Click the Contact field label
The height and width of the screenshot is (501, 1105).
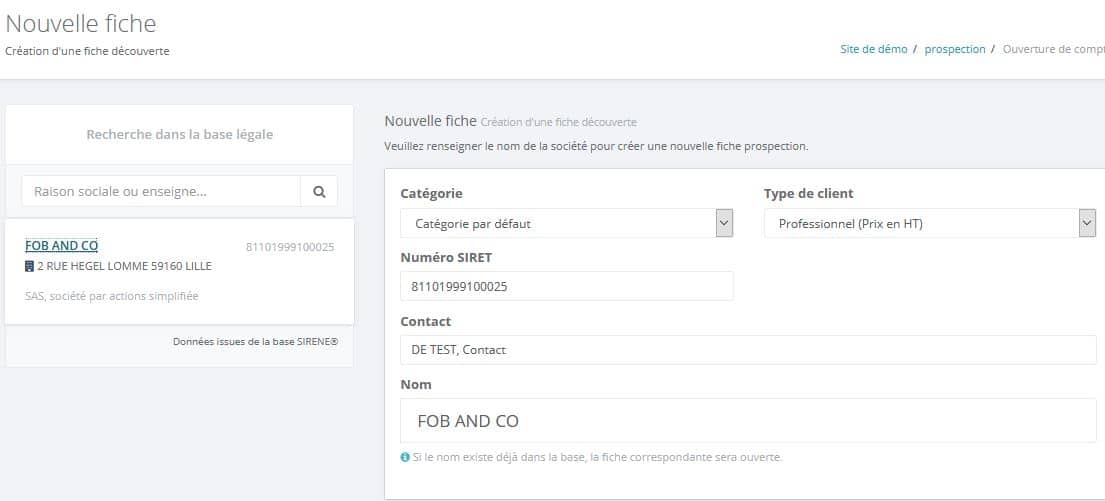click(x=426, y=321)
